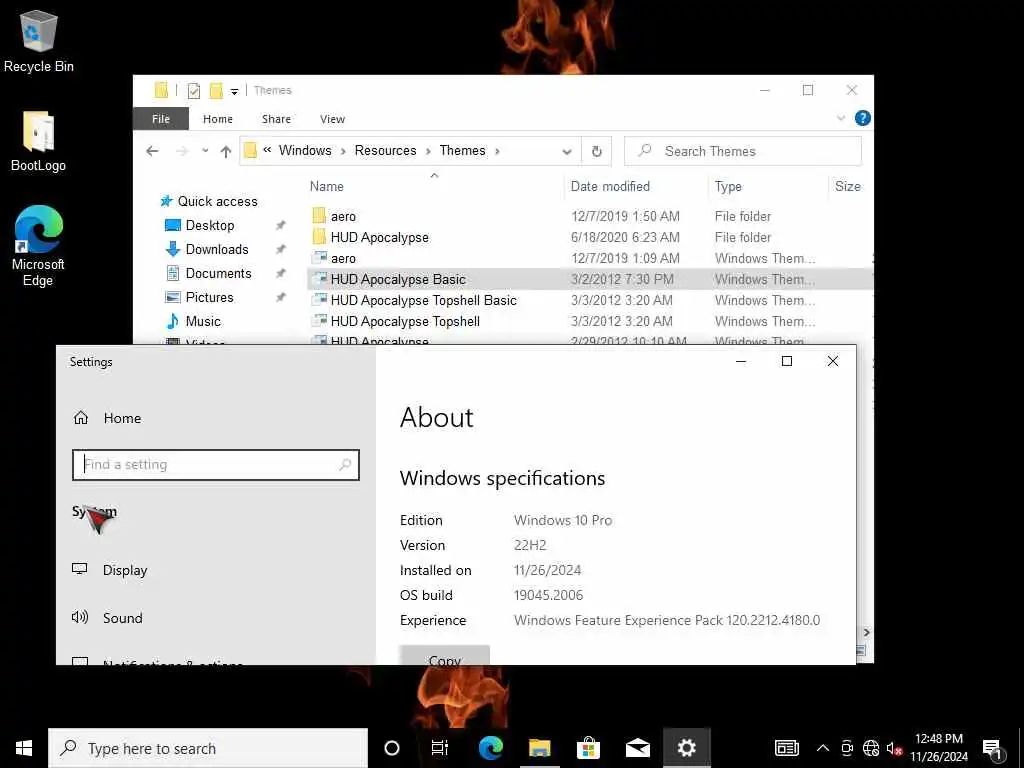Expand the chevron after Themes in address bar

click(498, 152)
